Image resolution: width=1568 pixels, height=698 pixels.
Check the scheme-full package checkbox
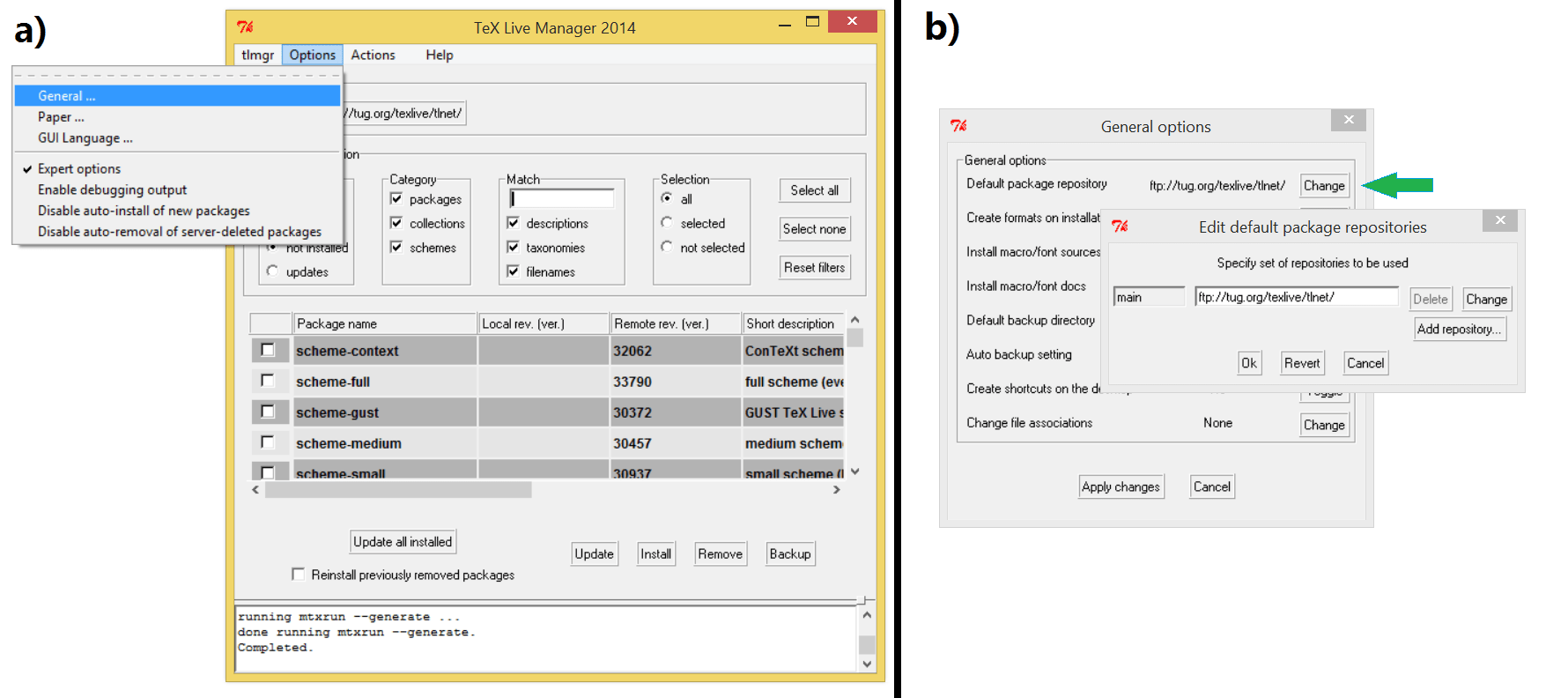point(268,381)
